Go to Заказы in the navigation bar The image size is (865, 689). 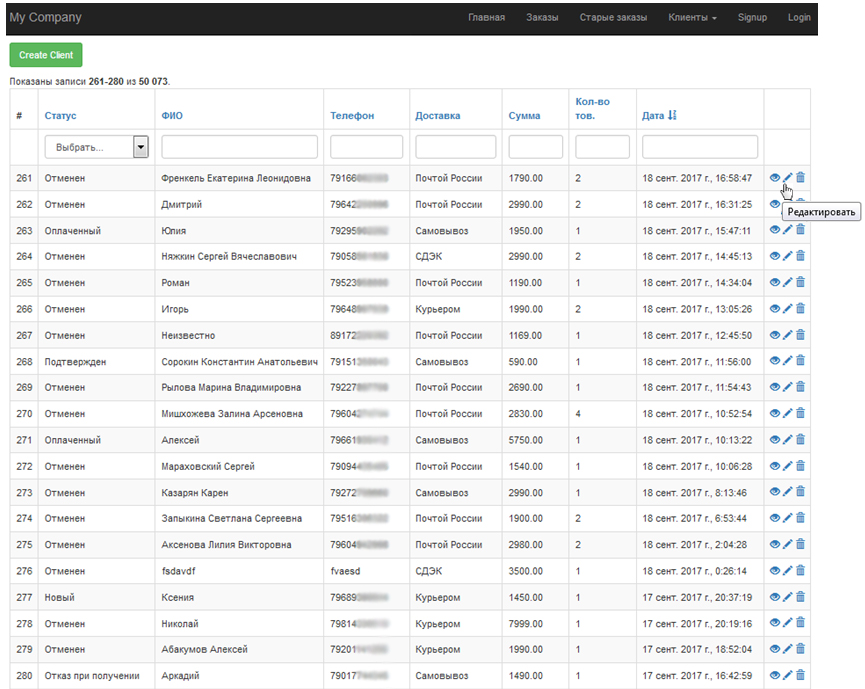tap(542, 18)
